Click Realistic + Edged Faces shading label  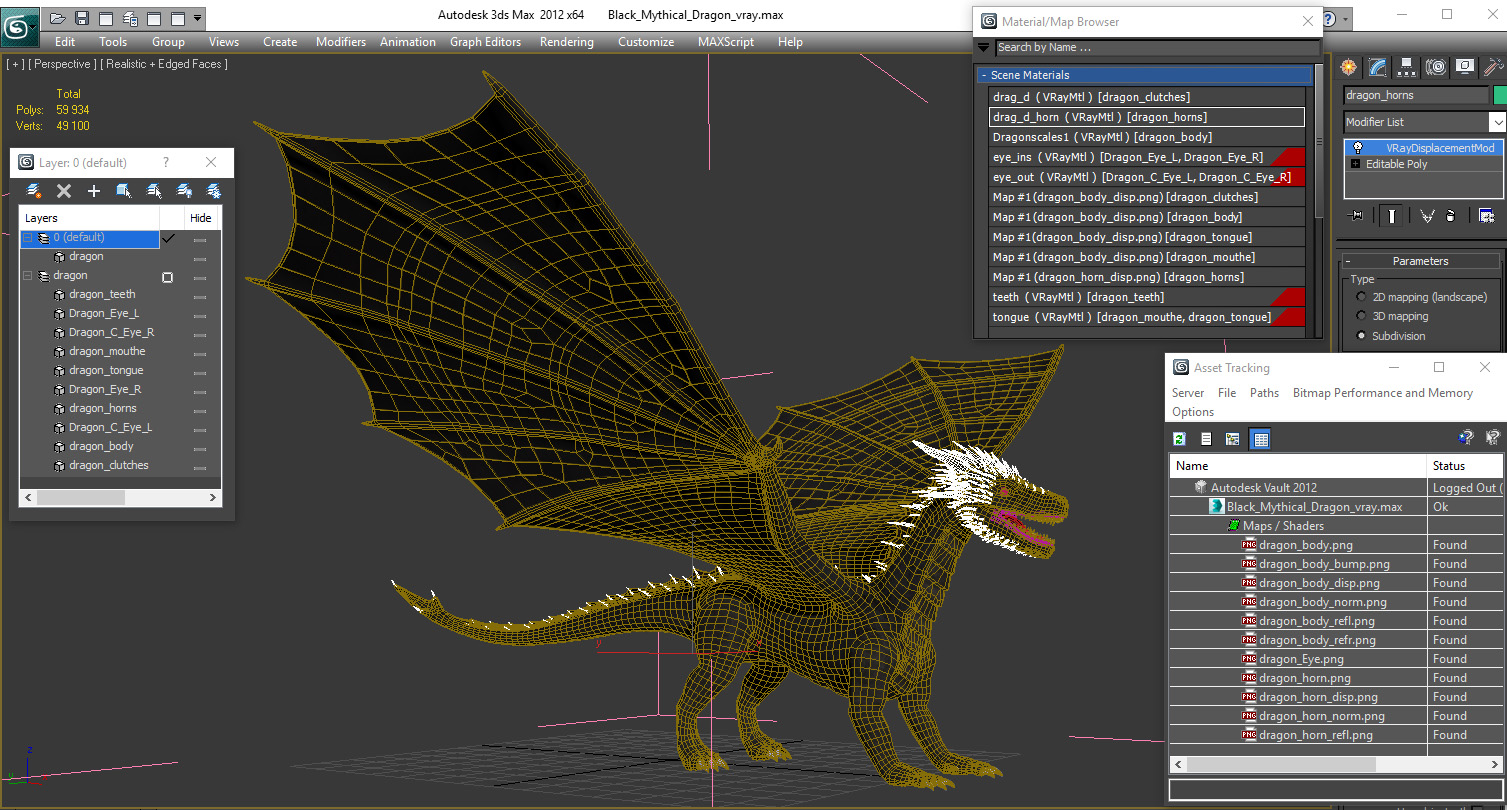(x=164, y=64)
